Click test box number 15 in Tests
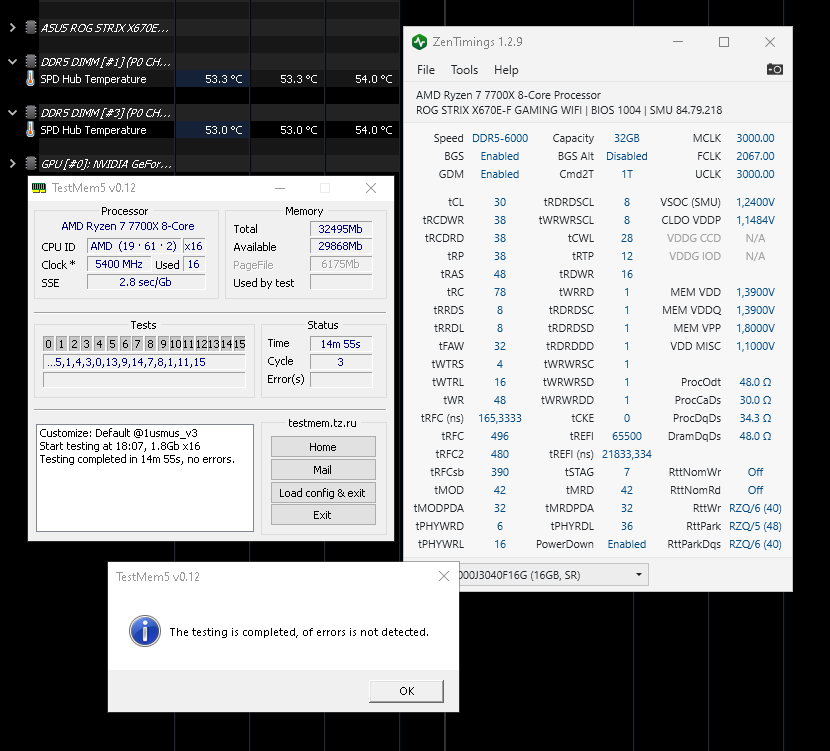Viewport: 830px width, 751px height. tap(239, 344)
